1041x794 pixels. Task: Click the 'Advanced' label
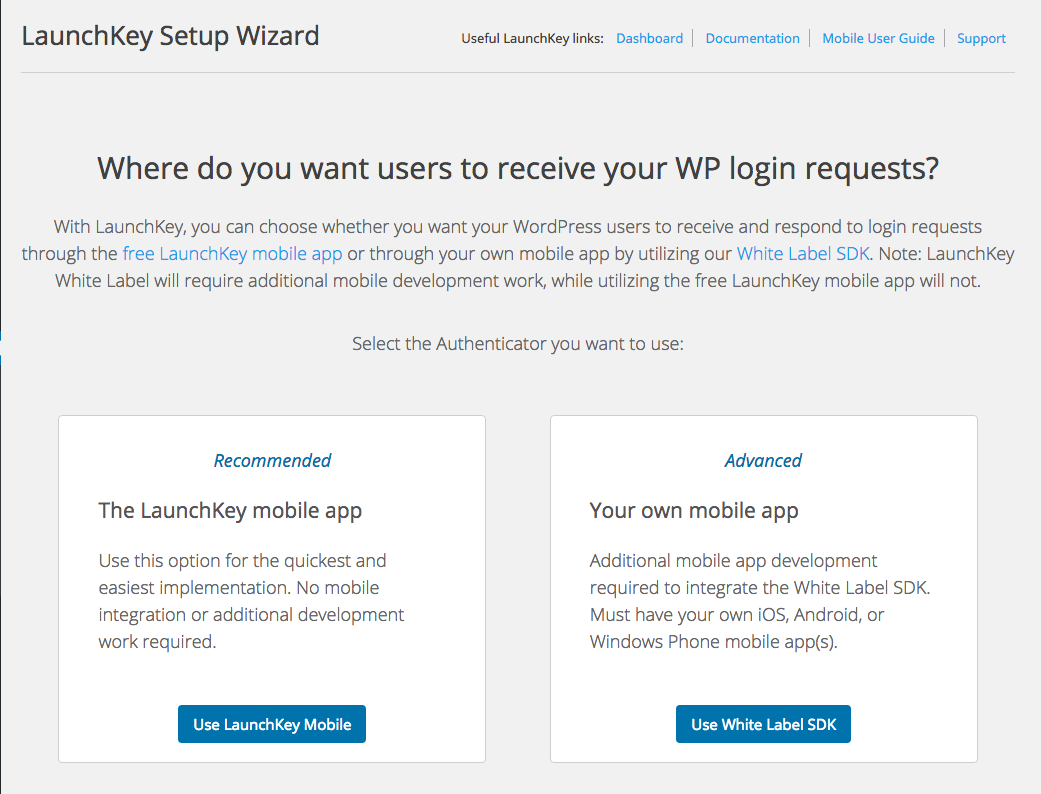pyautogui.click(x=763, y=460)
